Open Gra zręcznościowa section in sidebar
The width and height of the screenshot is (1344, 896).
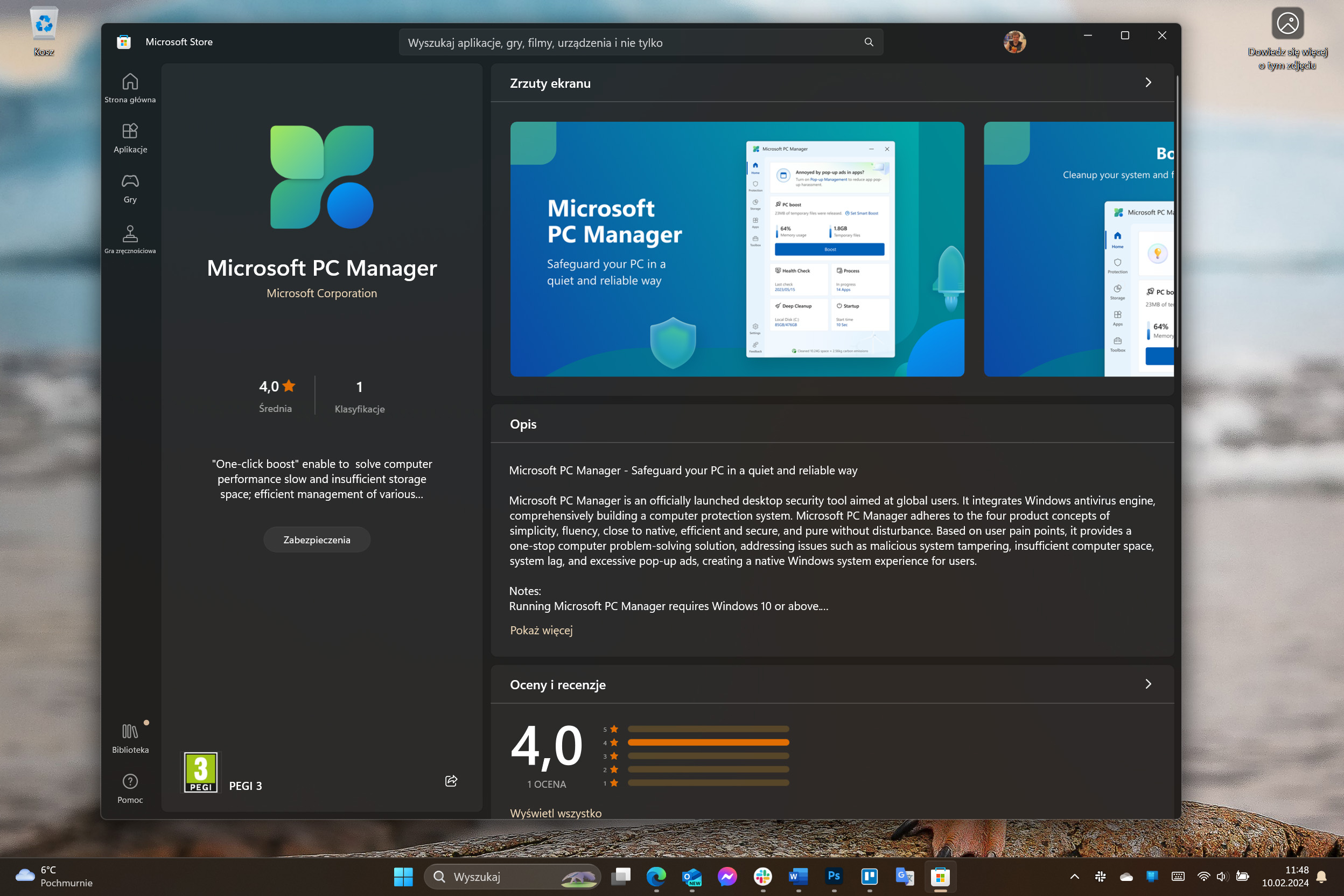130,240
